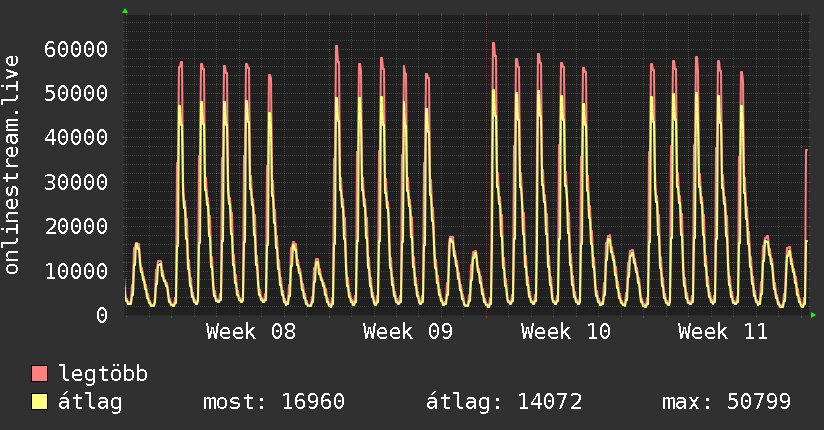Image resolution: width=824 pixels, height=430 pixels.
Task: Click the átlag: 14072 statistic
Action: tap(504, 402)
